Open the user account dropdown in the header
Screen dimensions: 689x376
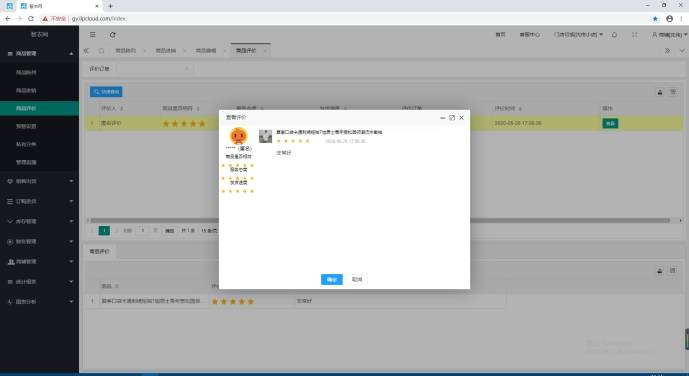point(669,34)
